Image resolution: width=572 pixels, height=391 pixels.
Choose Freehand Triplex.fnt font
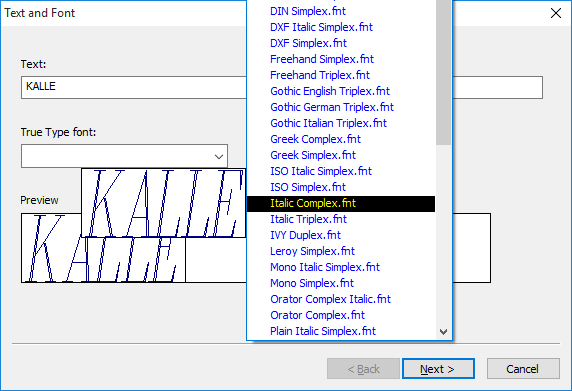[x=341, y=75]
